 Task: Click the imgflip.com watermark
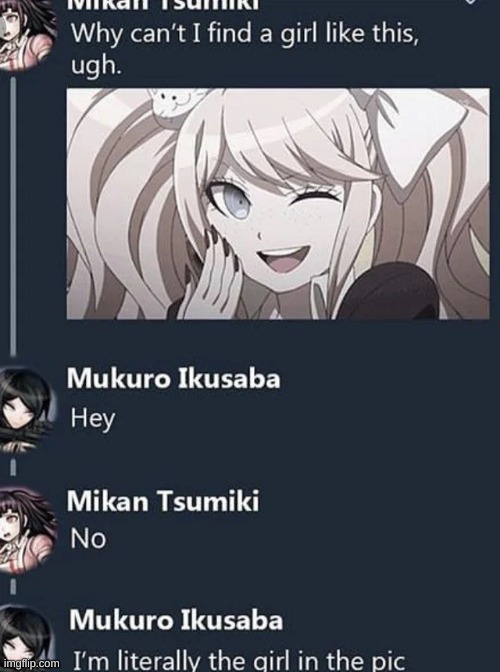click(30, 663)
